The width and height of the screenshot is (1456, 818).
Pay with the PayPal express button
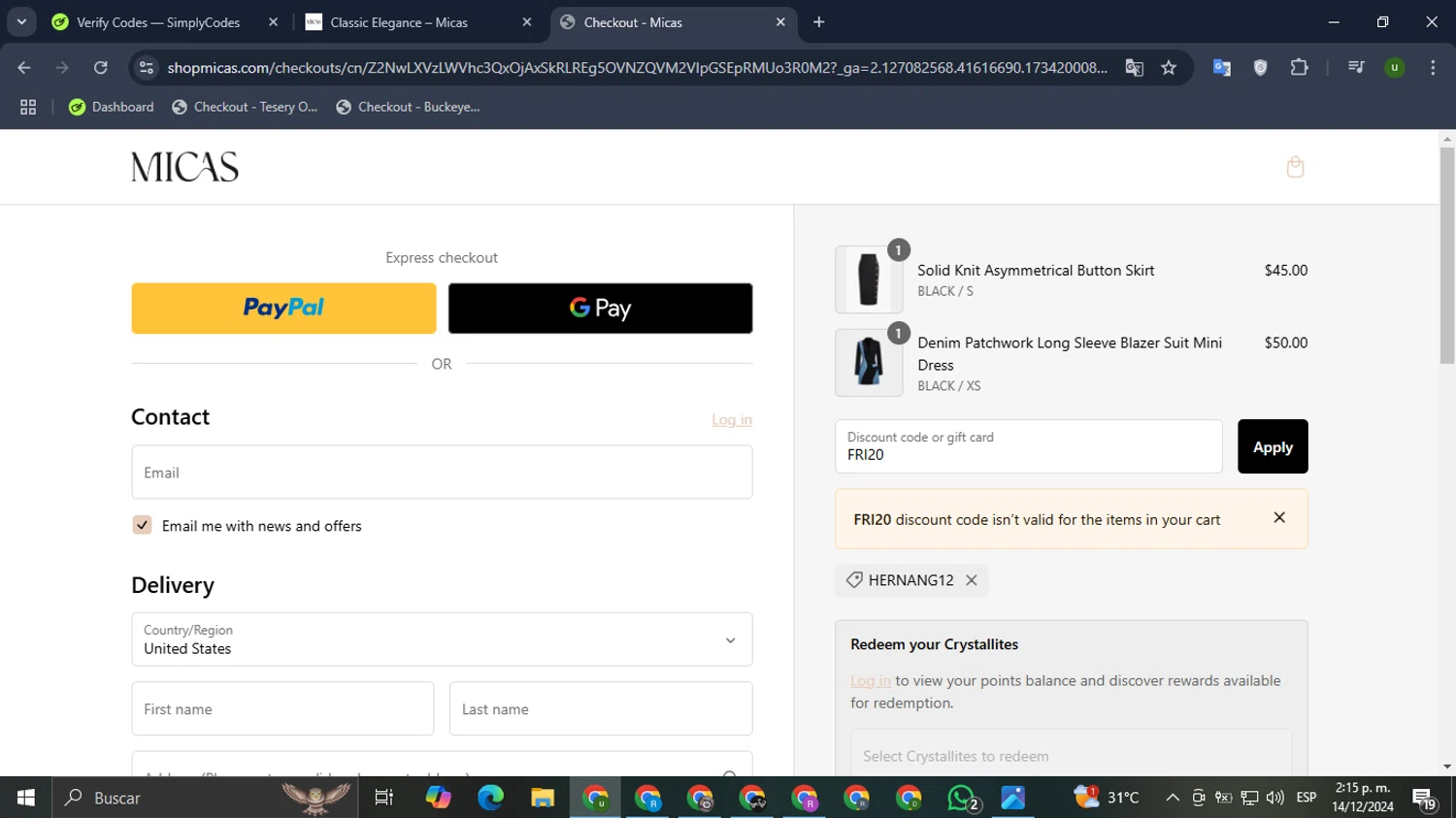point(283,309)
